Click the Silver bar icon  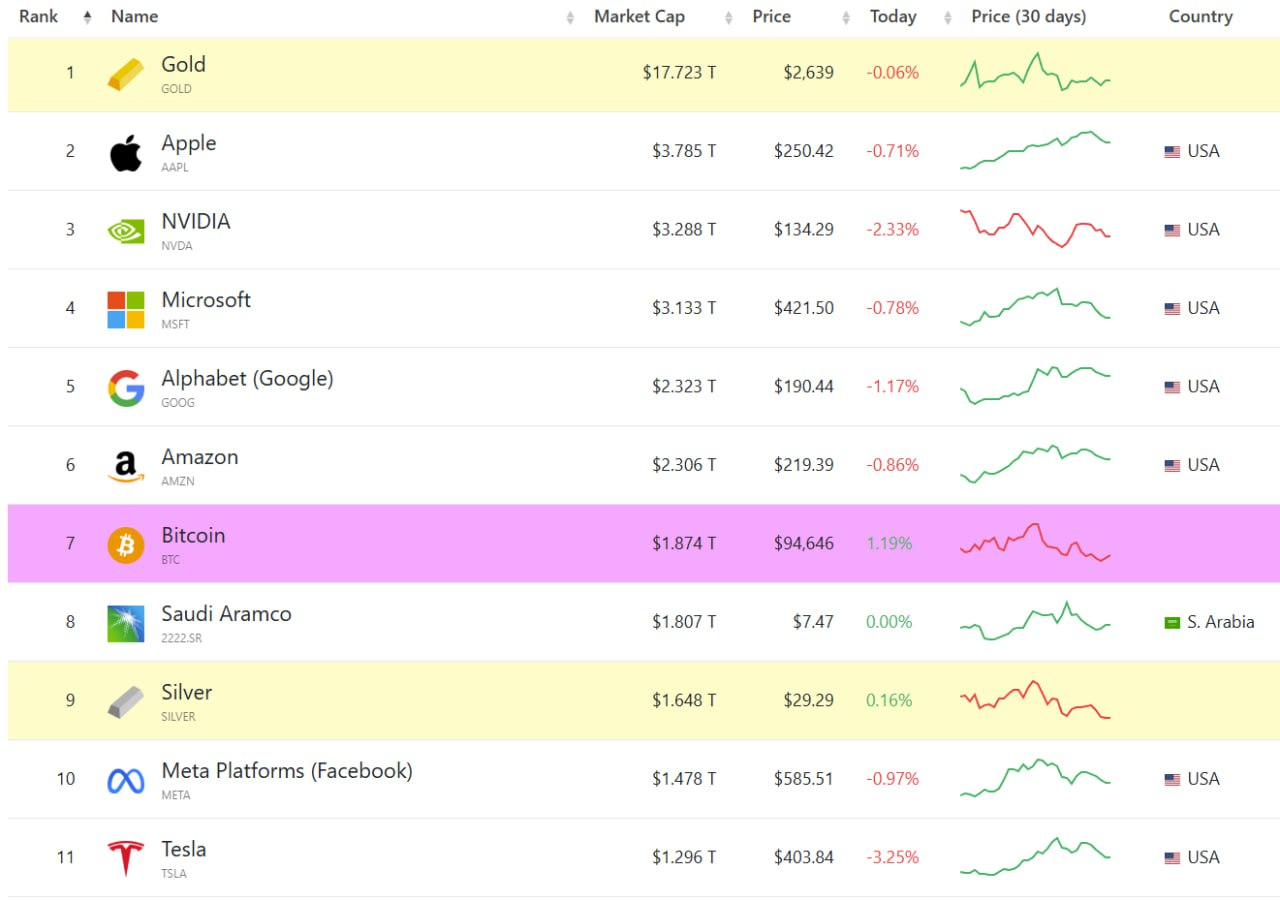point(126,701)
